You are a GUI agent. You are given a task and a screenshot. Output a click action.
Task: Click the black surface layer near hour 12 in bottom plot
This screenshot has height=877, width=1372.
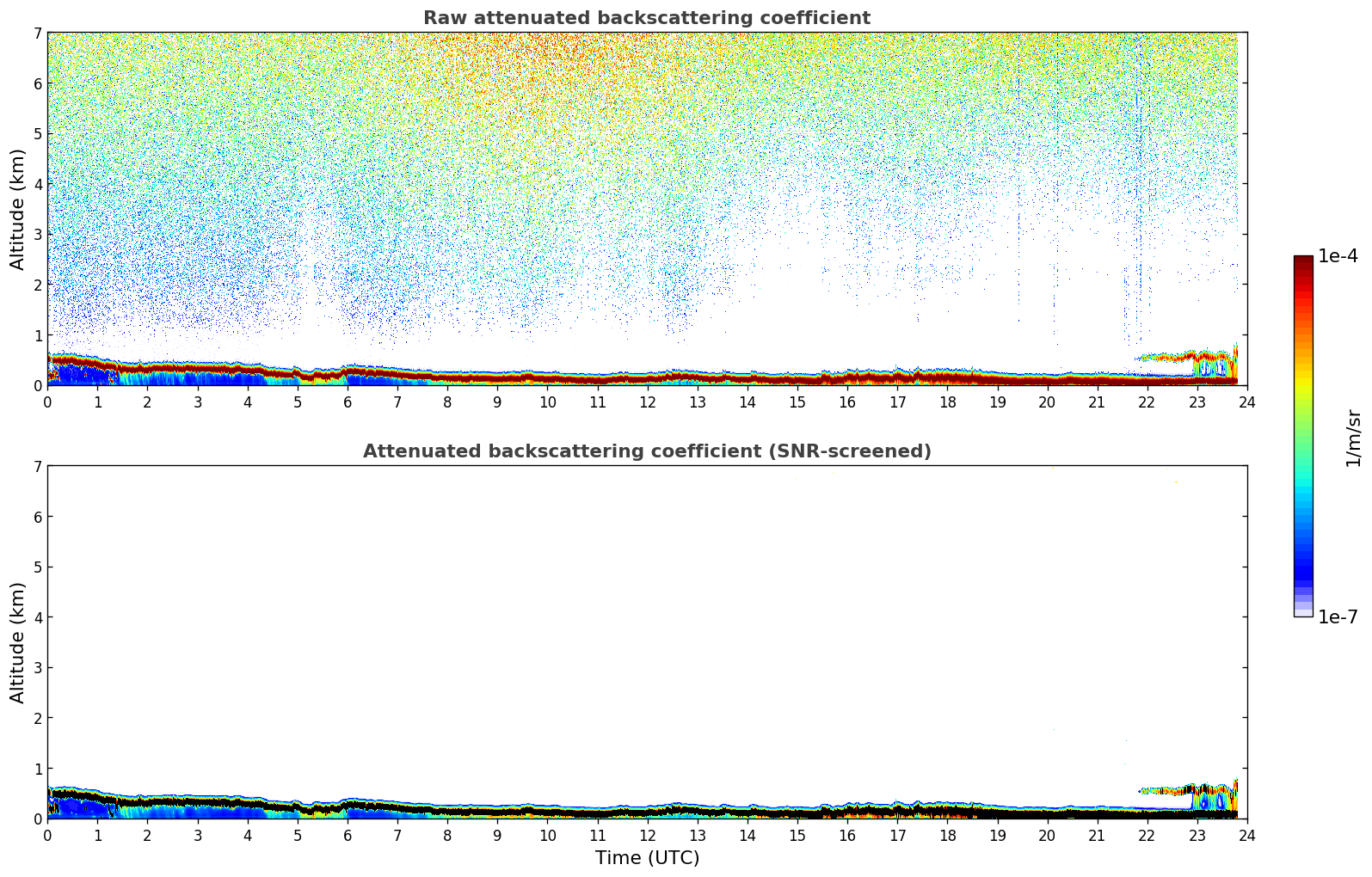tap(647, 811)
